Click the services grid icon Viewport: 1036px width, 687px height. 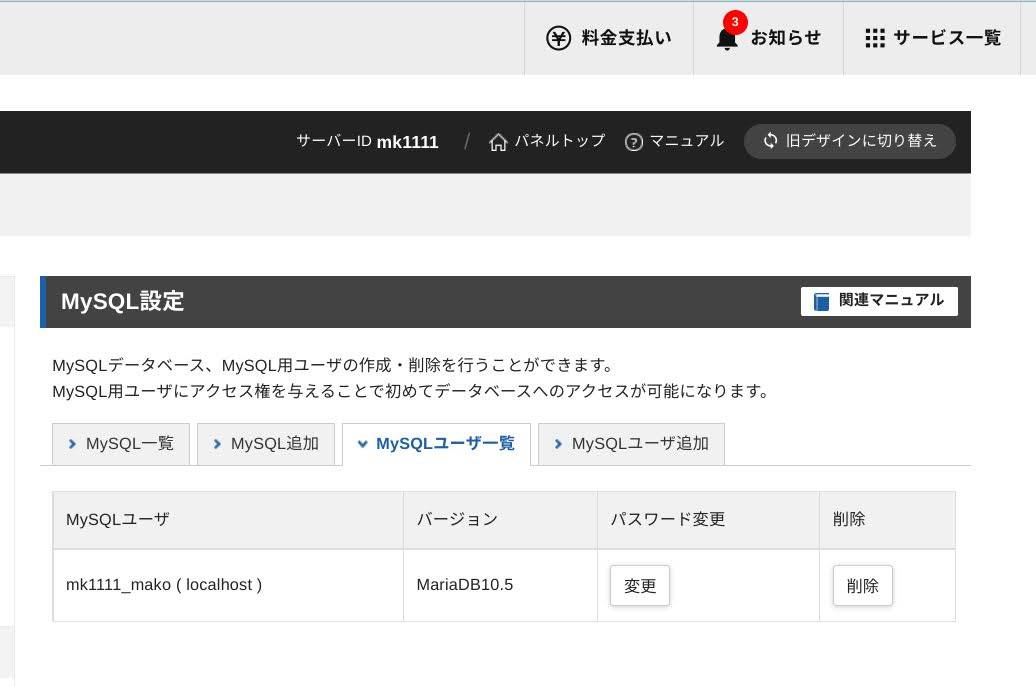coord(875,38)
